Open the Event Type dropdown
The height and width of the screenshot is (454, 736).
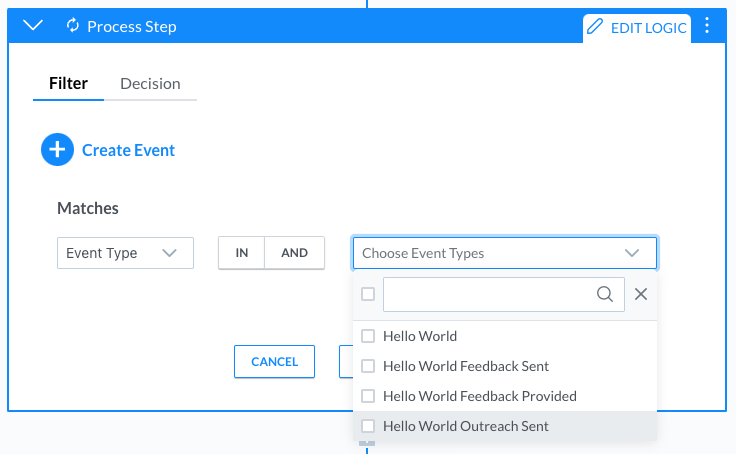point(125,253)
